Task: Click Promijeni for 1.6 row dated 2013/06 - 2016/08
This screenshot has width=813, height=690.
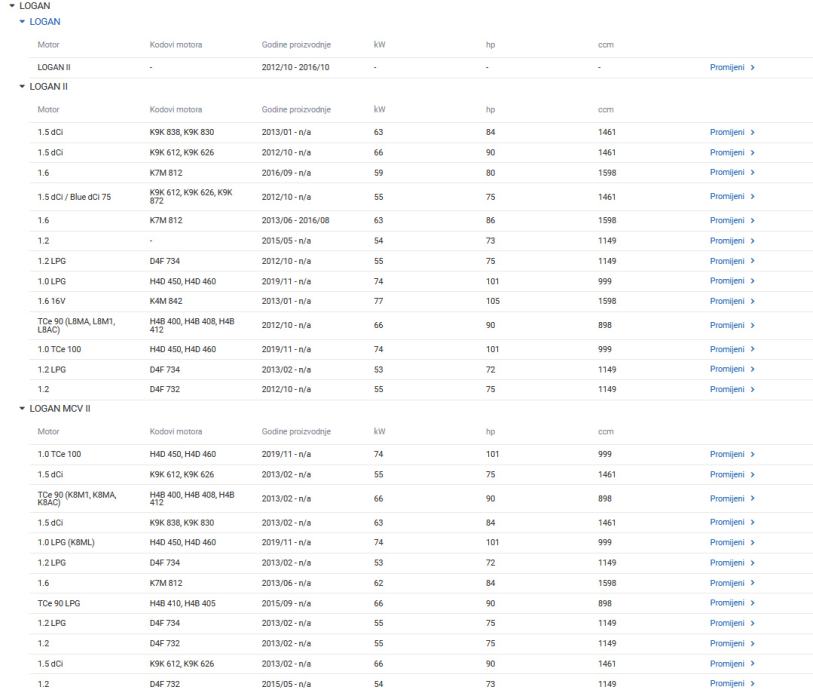Action: pyautogui.click(x=727, y=220)
